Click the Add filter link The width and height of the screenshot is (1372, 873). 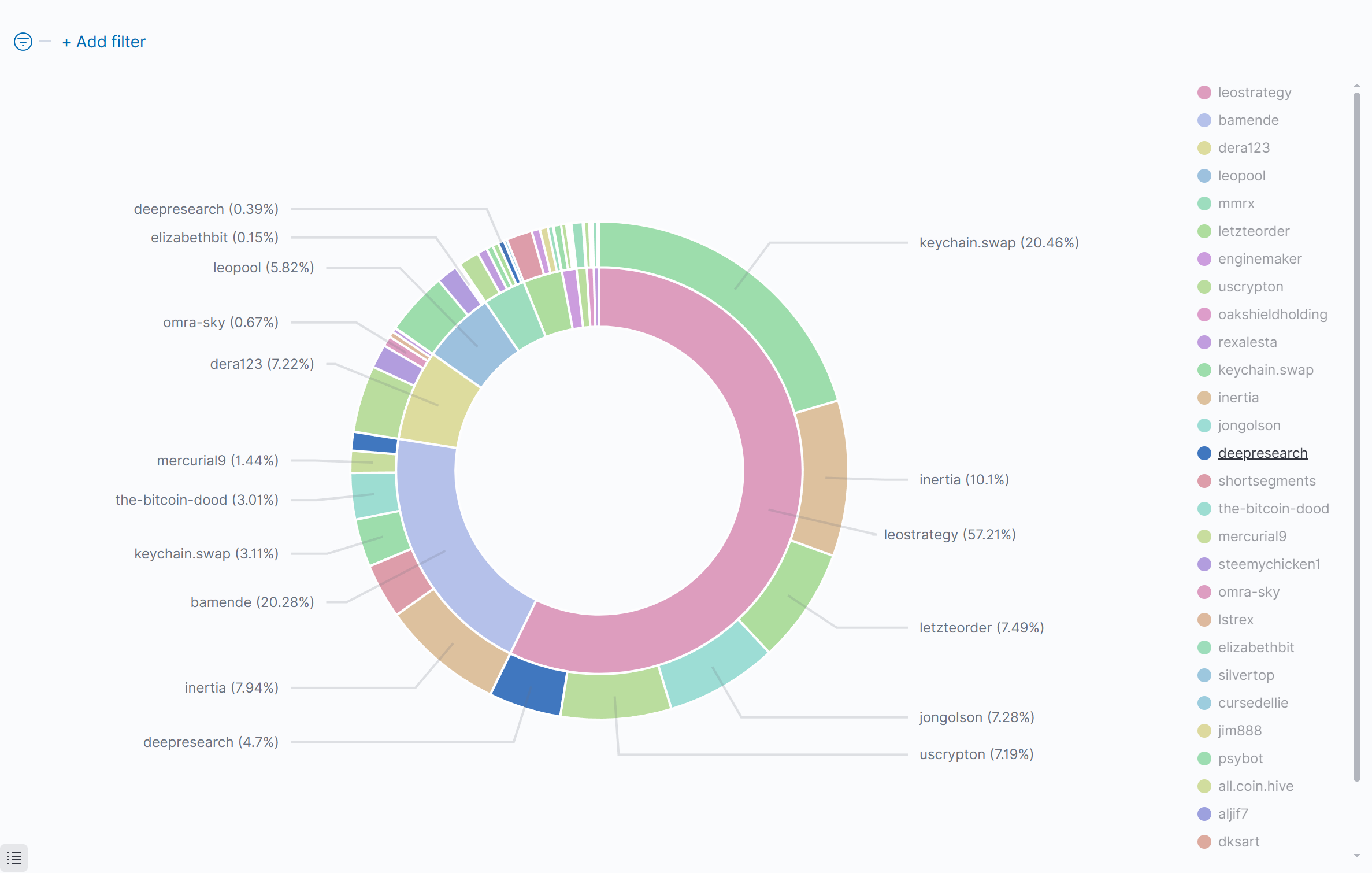click(x=104, y=42)
